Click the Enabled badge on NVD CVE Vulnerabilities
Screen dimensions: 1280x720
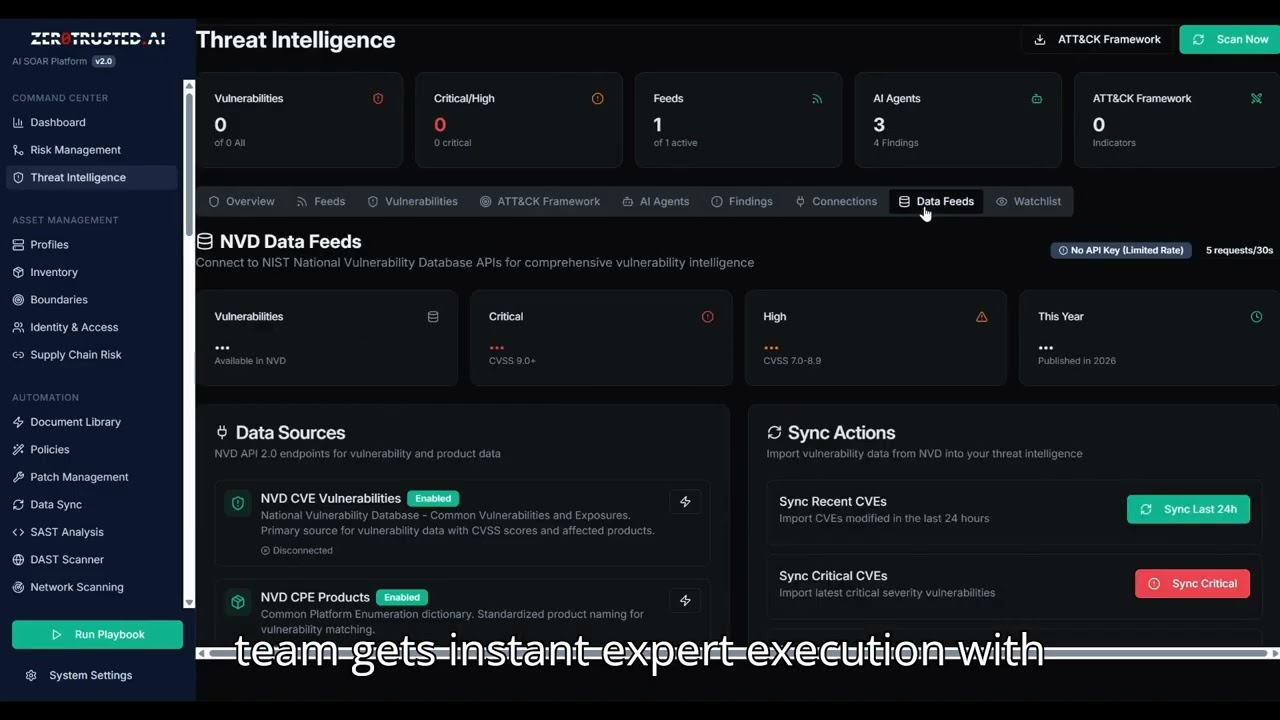pyautogui.click(x=433, y=499)
